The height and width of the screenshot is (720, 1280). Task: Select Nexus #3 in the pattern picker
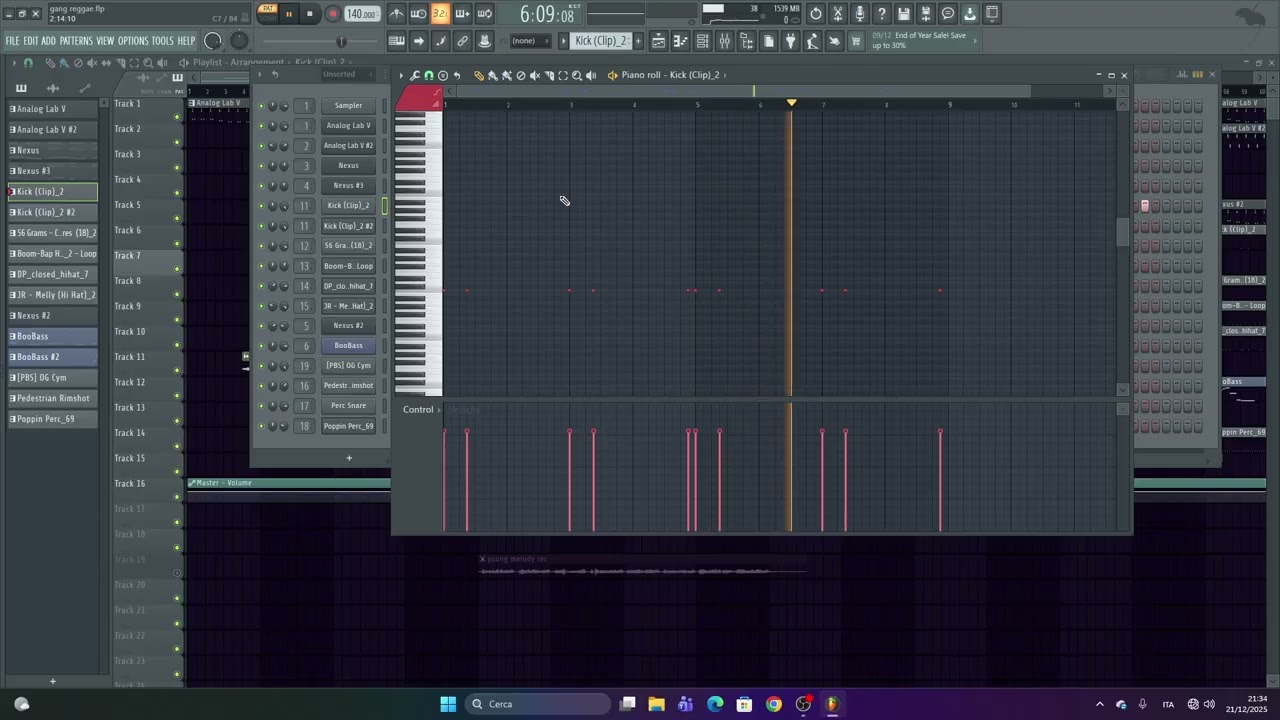tap(53, 171)
